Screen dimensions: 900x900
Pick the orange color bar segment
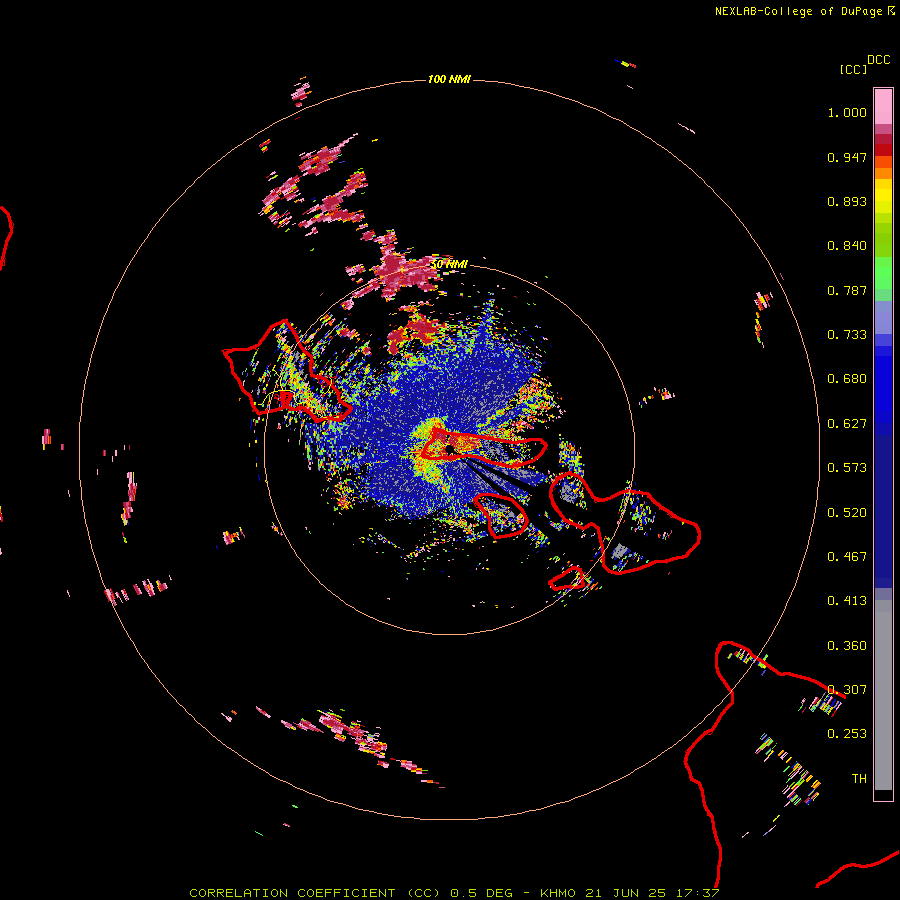[883, 173]
